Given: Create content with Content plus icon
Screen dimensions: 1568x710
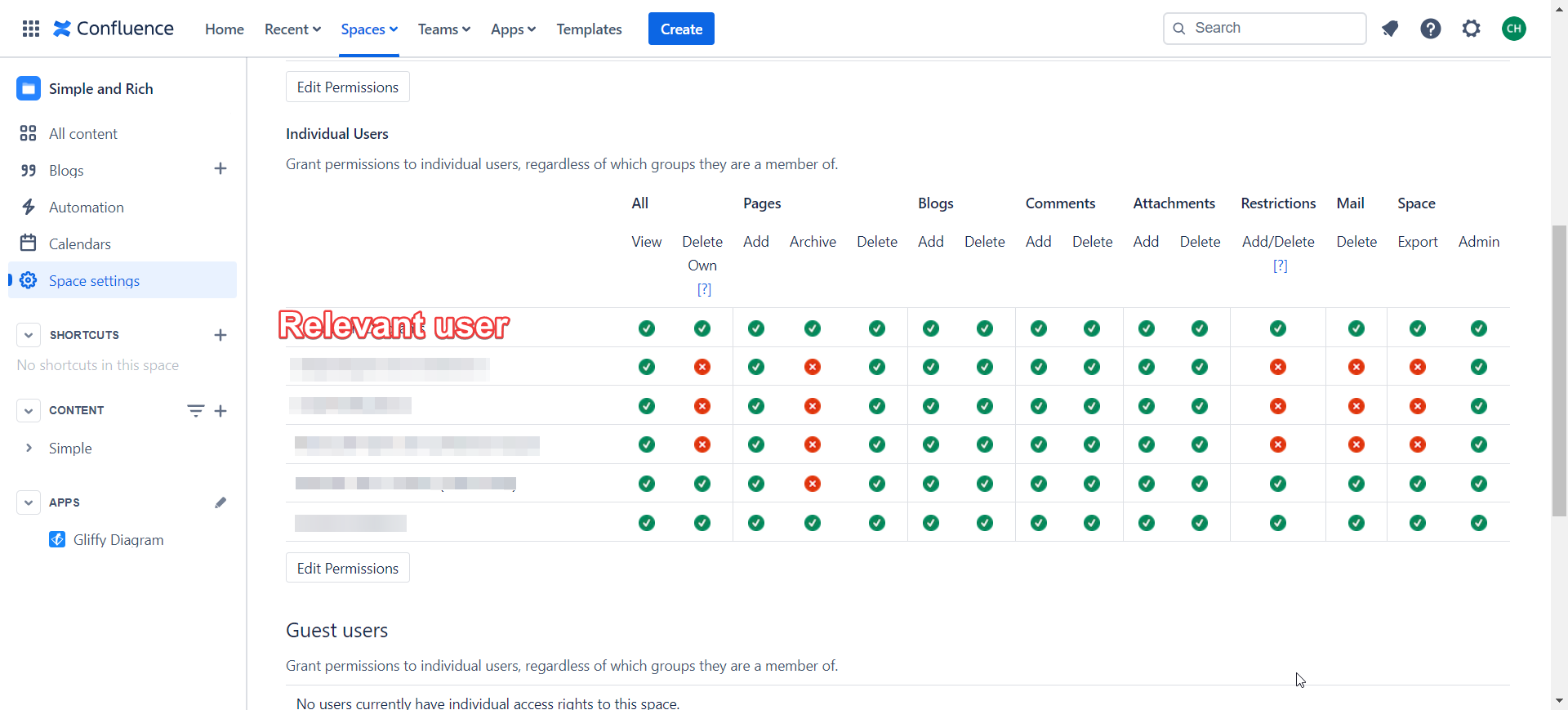Looking at the screenshot, I should pyautogui.click(x=220, y=411).
